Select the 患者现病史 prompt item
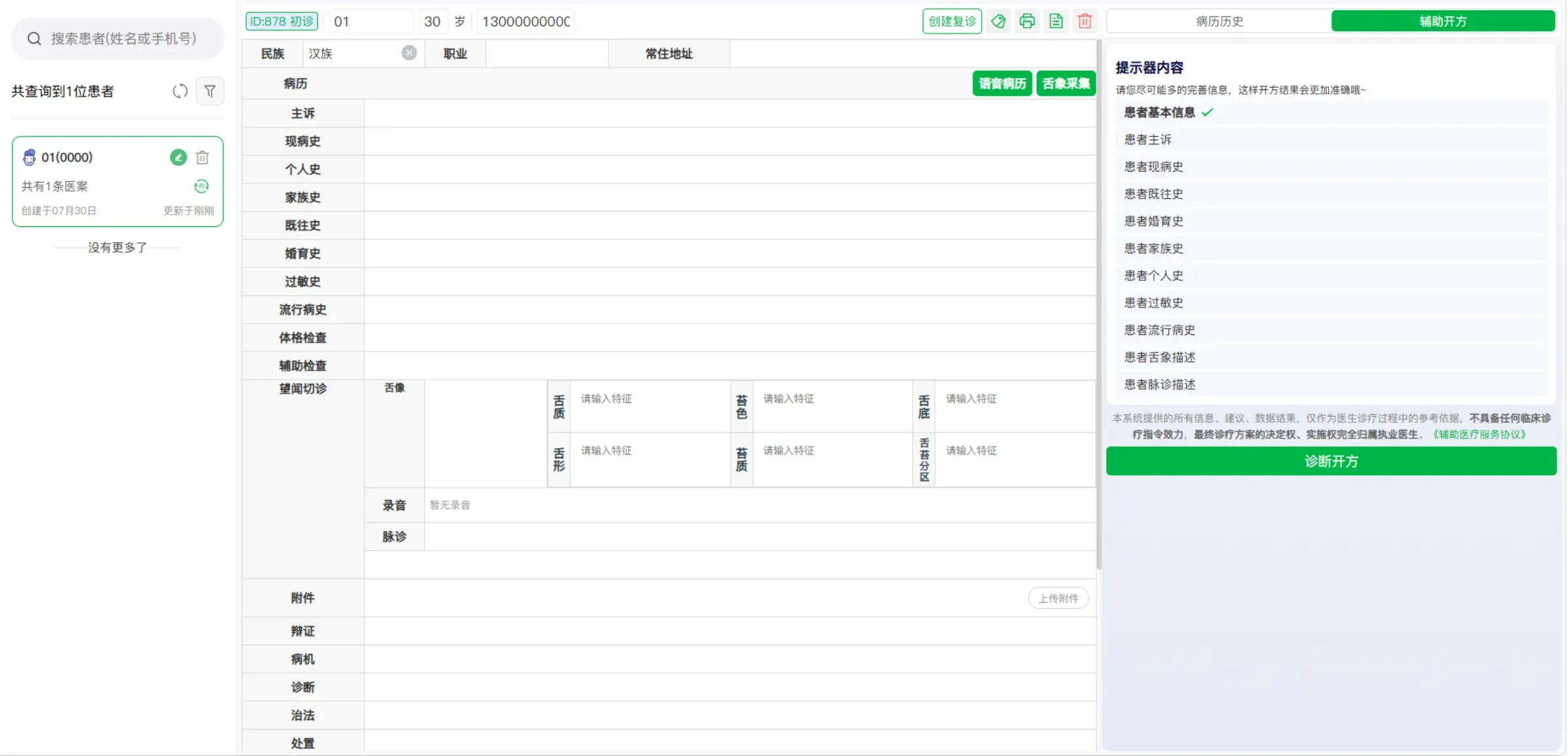The image size is (1568, 756). [x=1331, y=167]
